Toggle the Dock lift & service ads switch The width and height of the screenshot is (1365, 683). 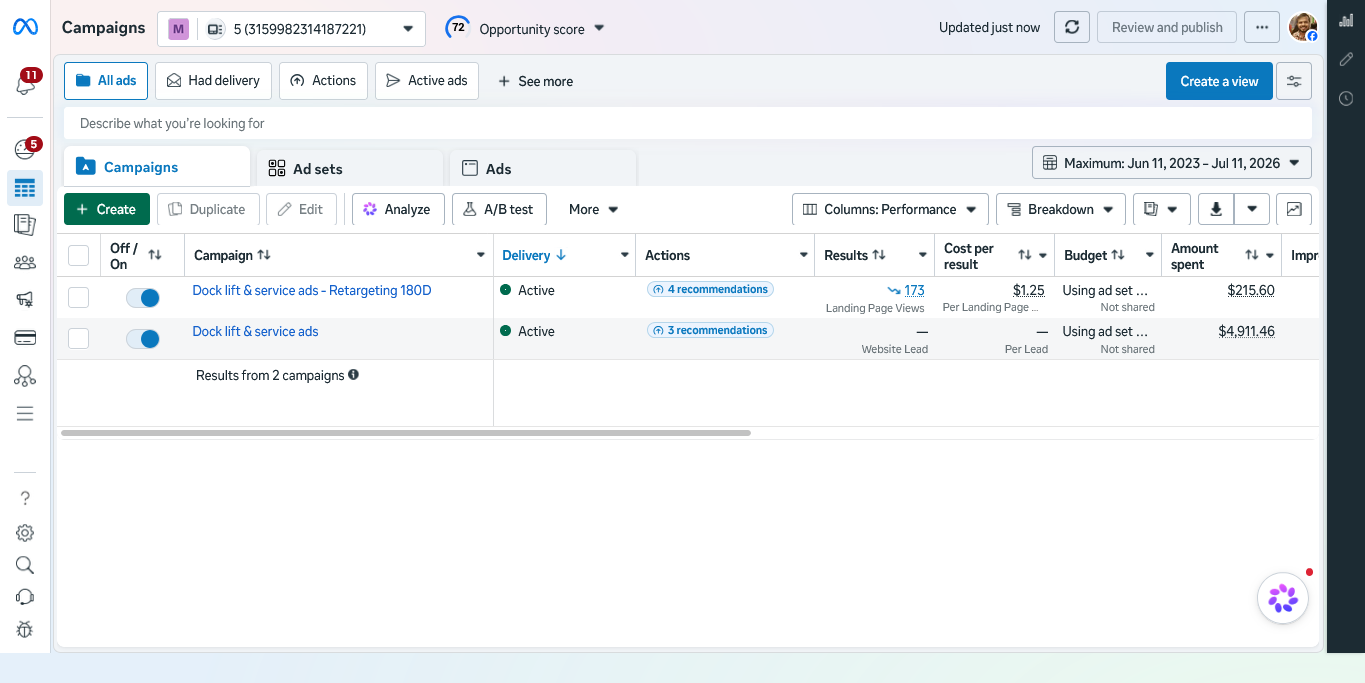coord(143,339)
